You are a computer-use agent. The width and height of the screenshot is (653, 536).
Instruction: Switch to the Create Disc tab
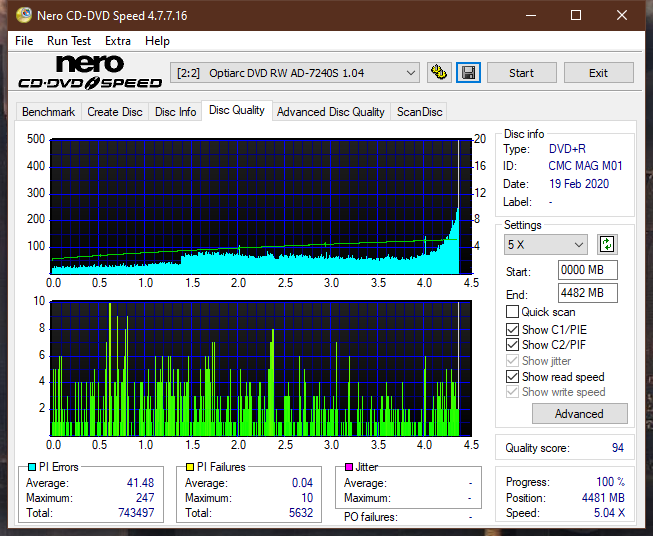115,112
